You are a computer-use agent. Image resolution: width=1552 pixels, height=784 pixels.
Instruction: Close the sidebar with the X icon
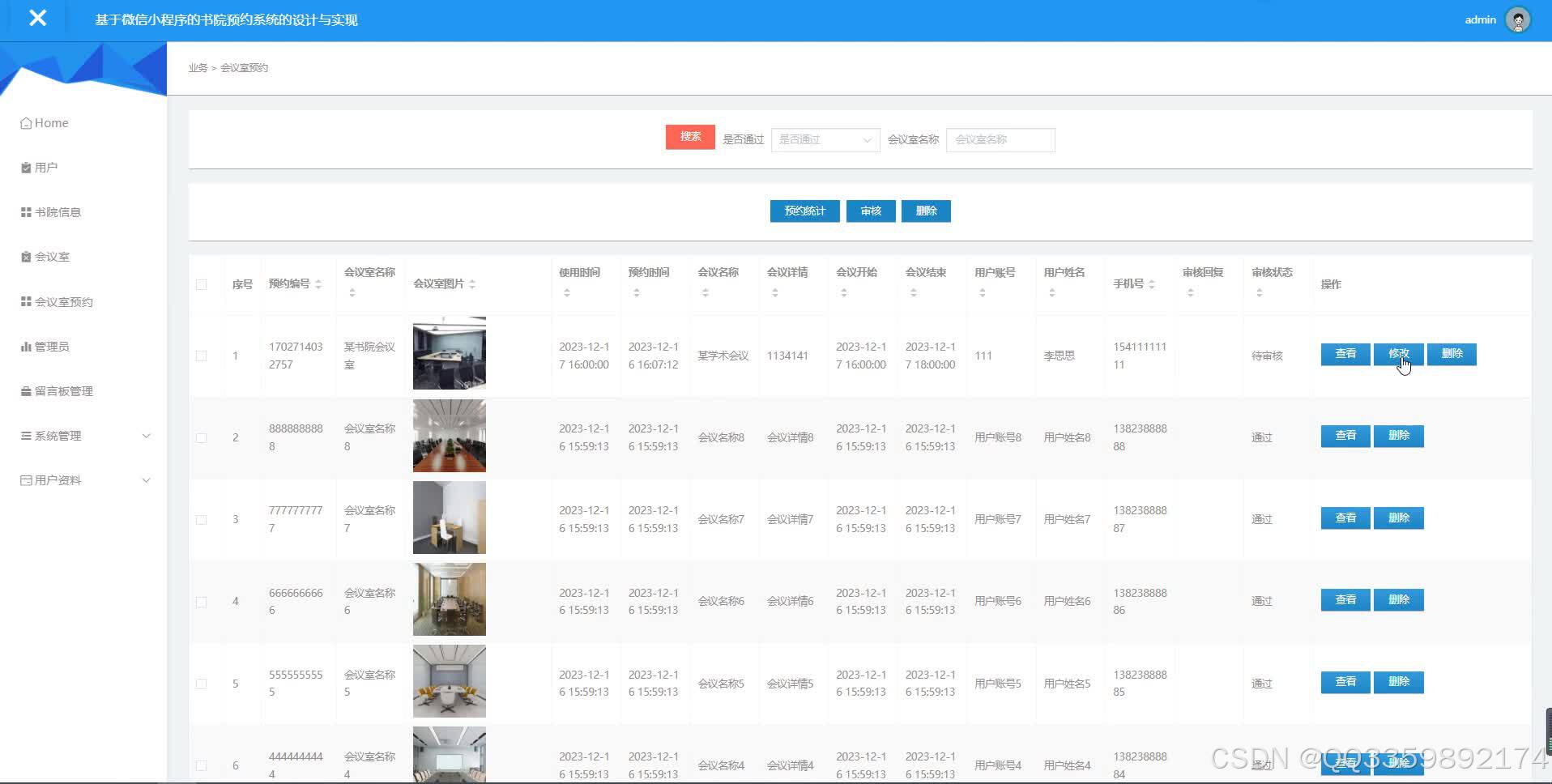pos(37,18)
